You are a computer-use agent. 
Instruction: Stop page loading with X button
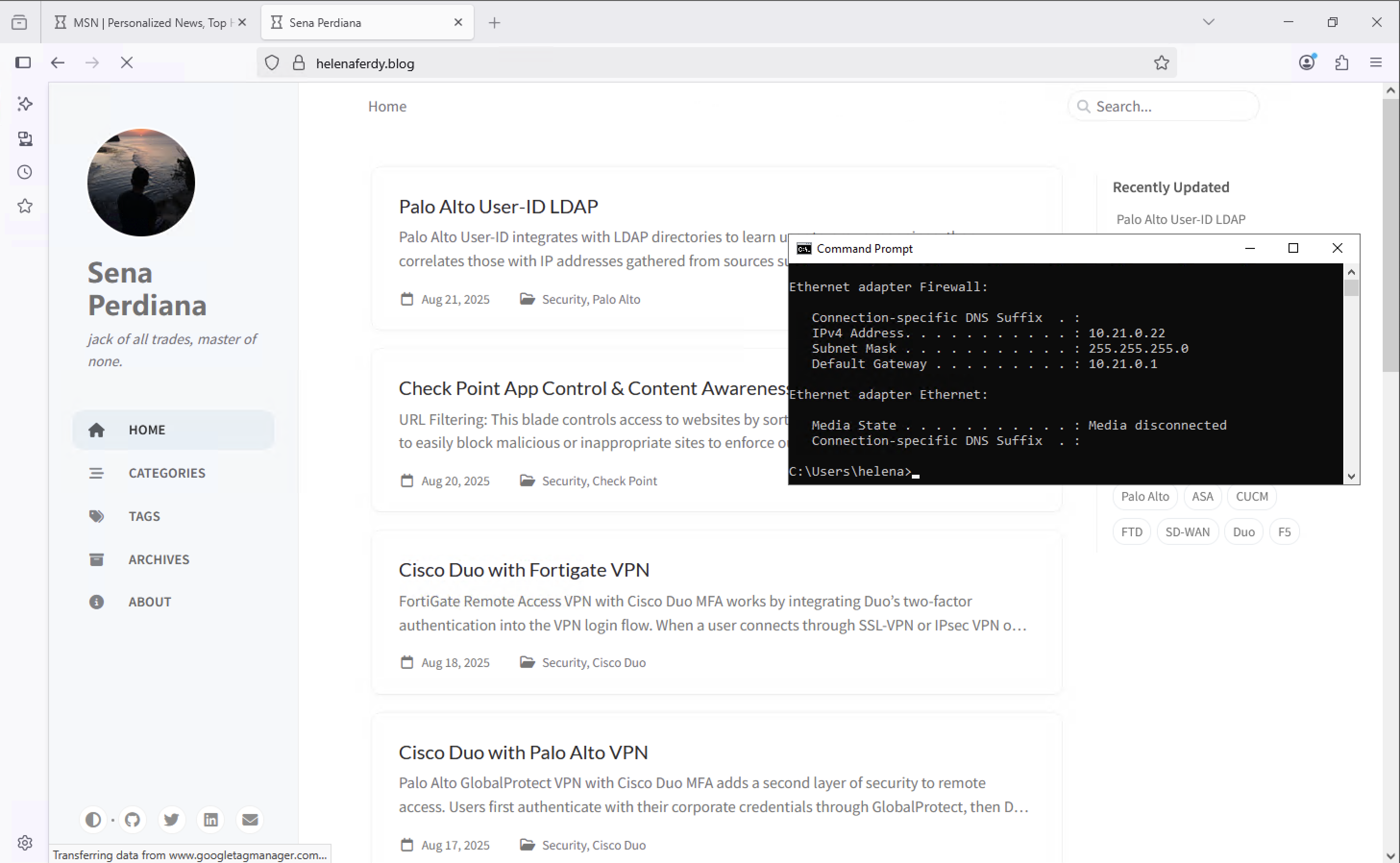click(127, 63)
